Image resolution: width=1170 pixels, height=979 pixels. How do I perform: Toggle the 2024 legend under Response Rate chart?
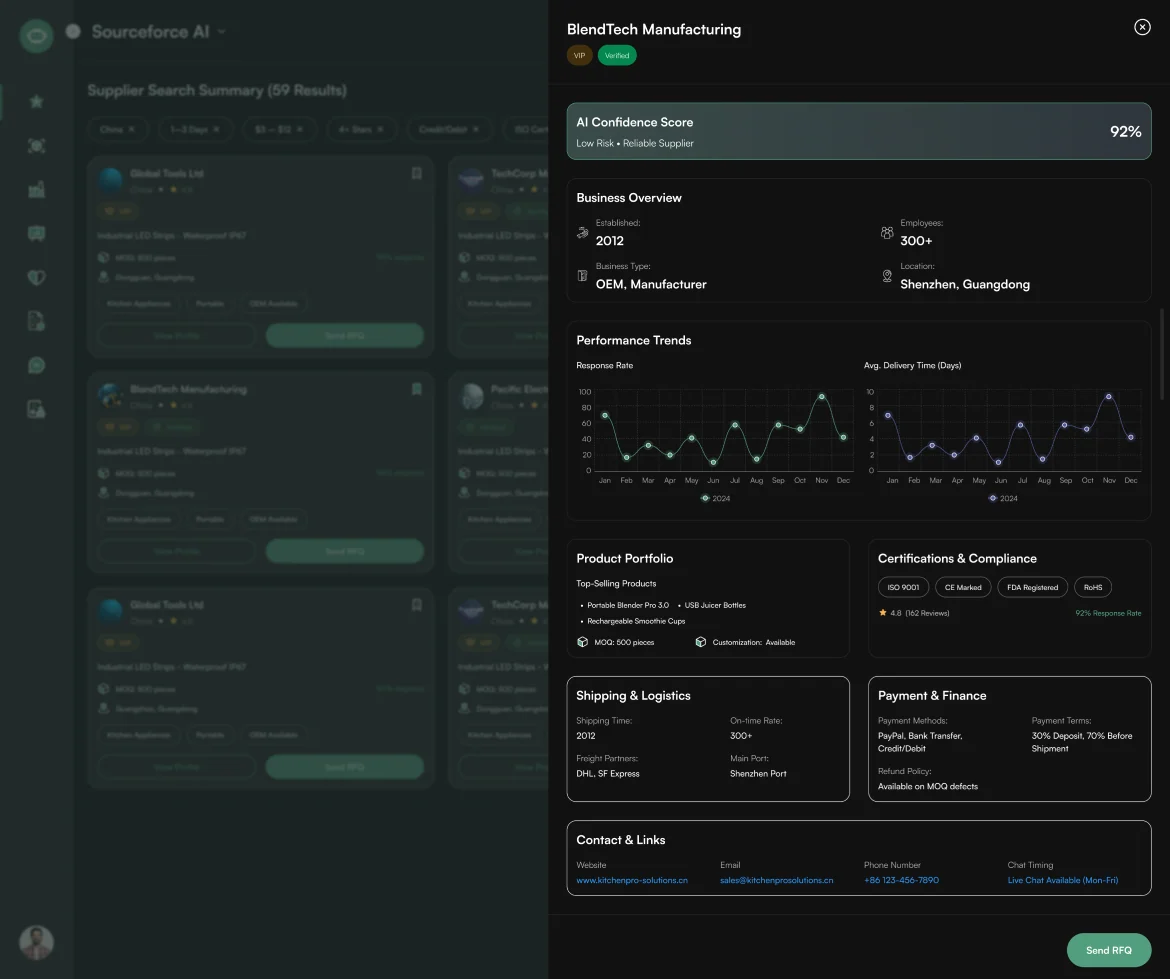pos(715,498)
